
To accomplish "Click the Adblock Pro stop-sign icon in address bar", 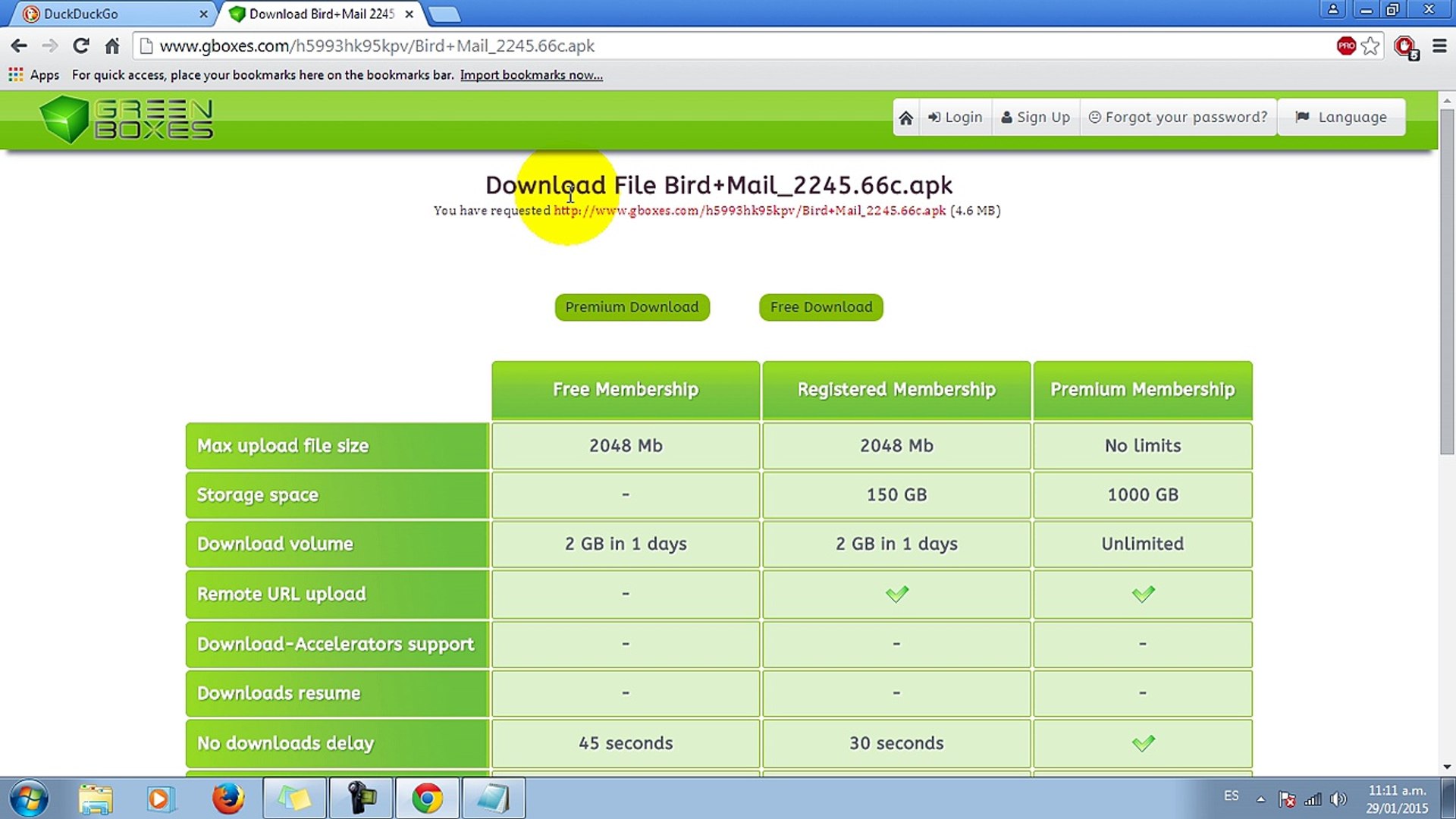I will click(1346, 45).
